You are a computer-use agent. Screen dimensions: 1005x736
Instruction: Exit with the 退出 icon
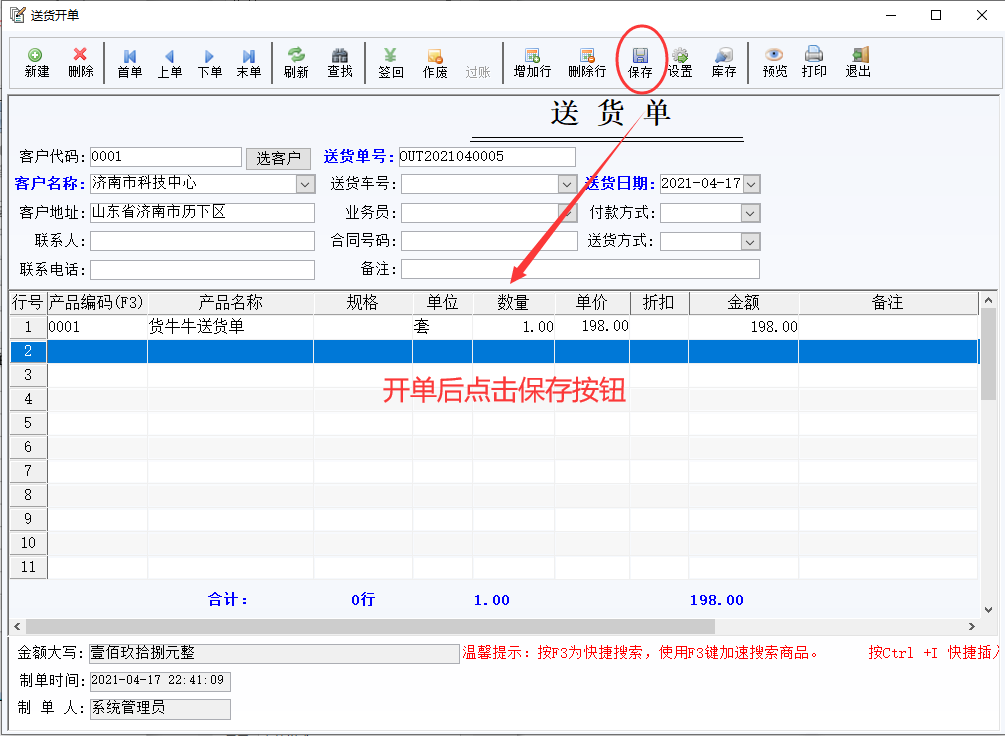tap(858, 63)
